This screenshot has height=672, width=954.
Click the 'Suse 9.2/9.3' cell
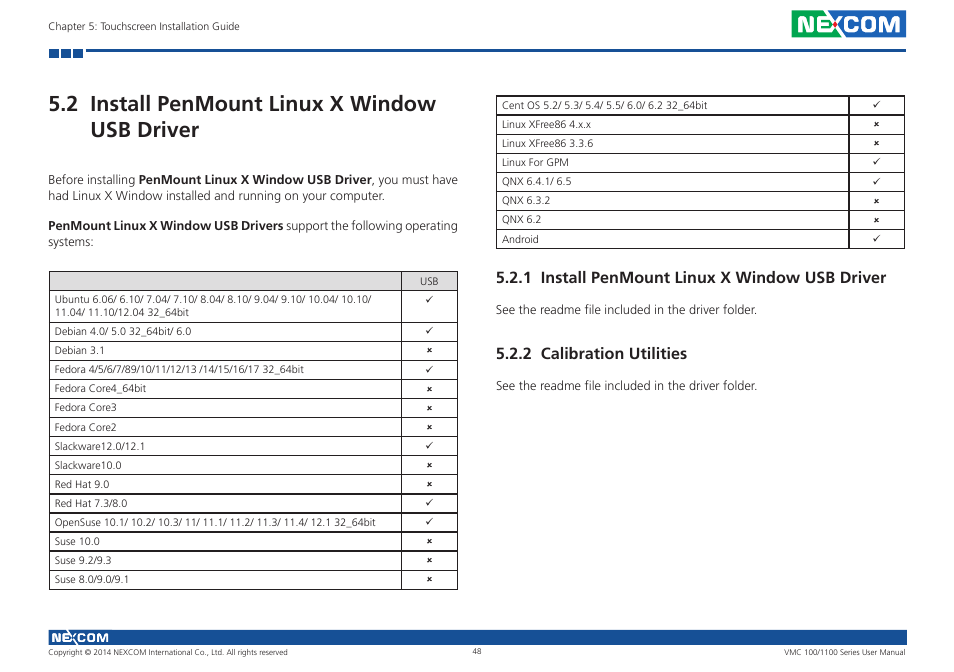pyautogui.click(x=226, y=561)
